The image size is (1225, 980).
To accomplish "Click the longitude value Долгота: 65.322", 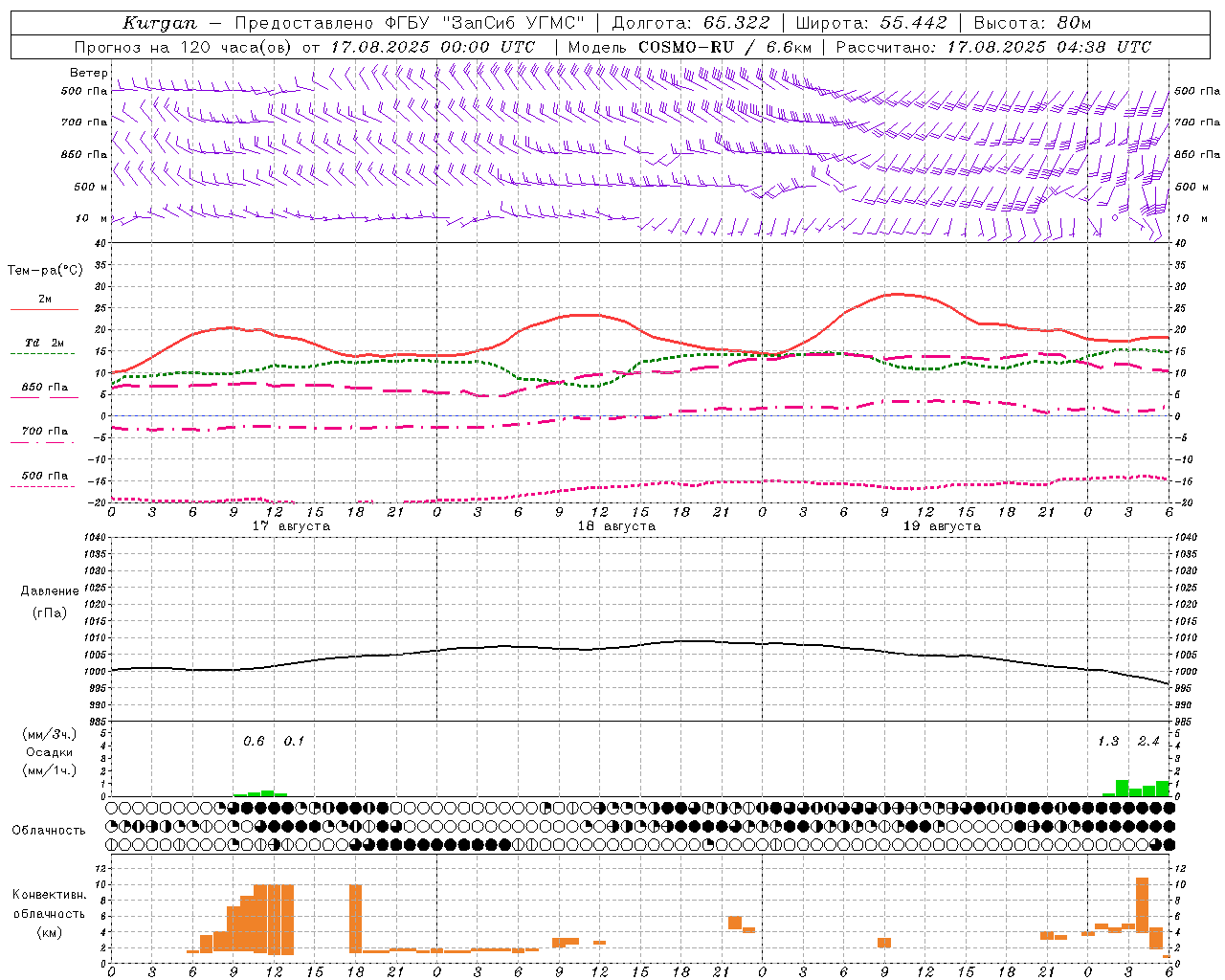I will [x=691, y=23].
